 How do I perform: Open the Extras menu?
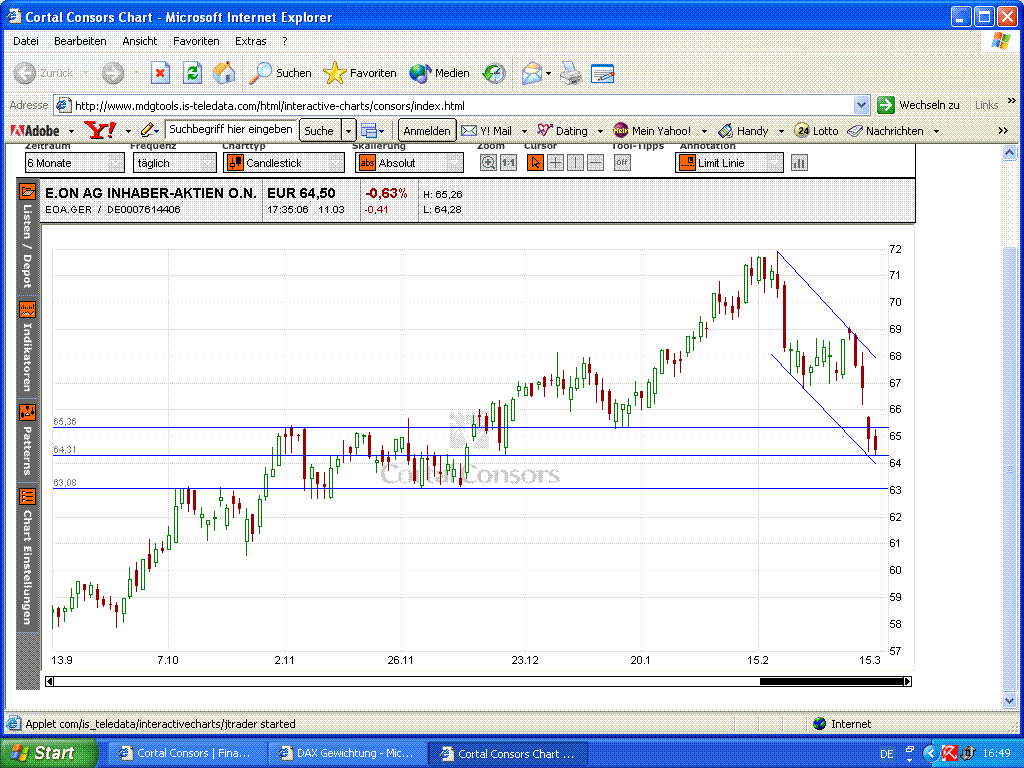tap(251, 40)
